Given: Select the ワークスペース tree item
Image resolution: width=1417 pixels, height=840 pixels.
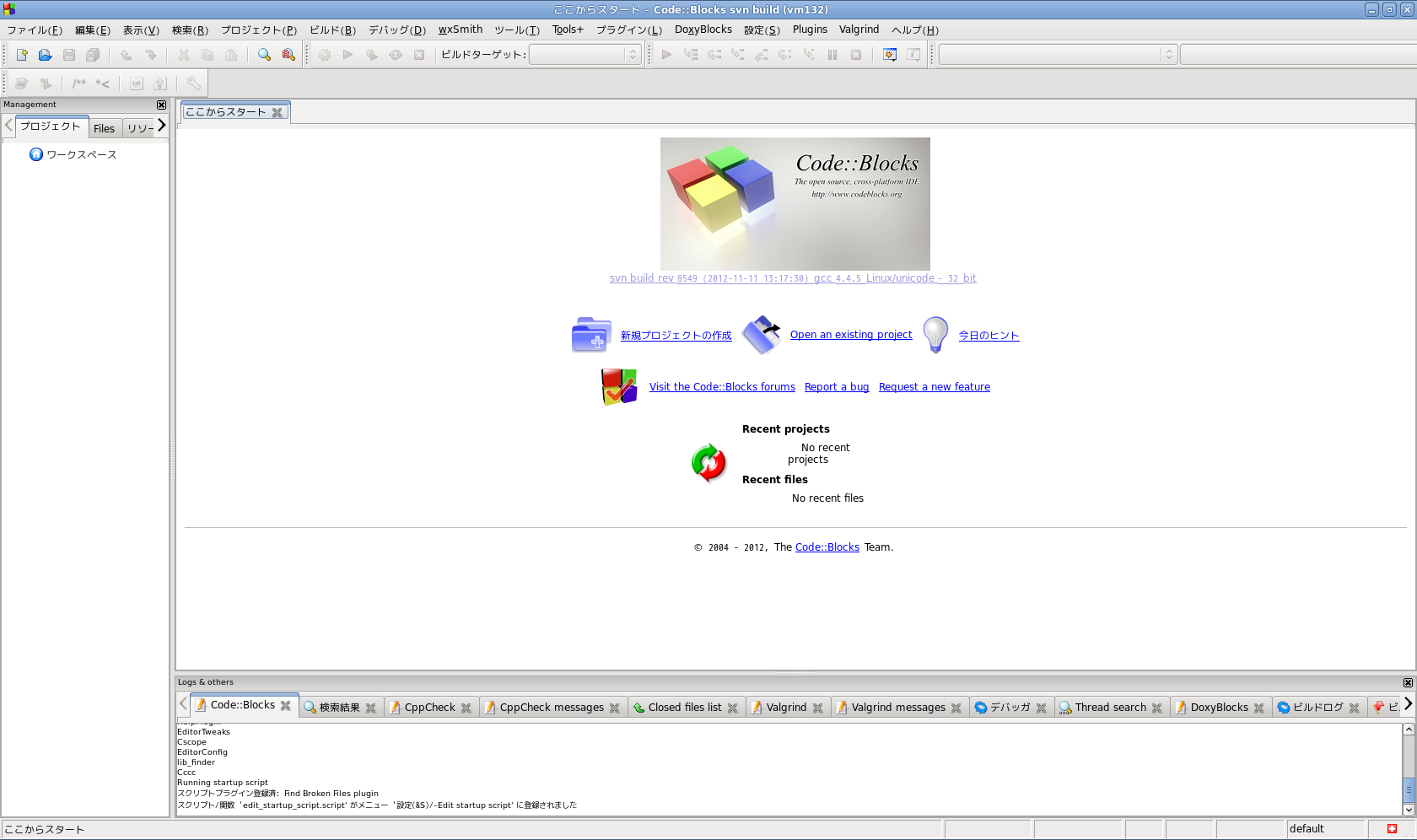Looking at the screenshot, I should [81, 154].
